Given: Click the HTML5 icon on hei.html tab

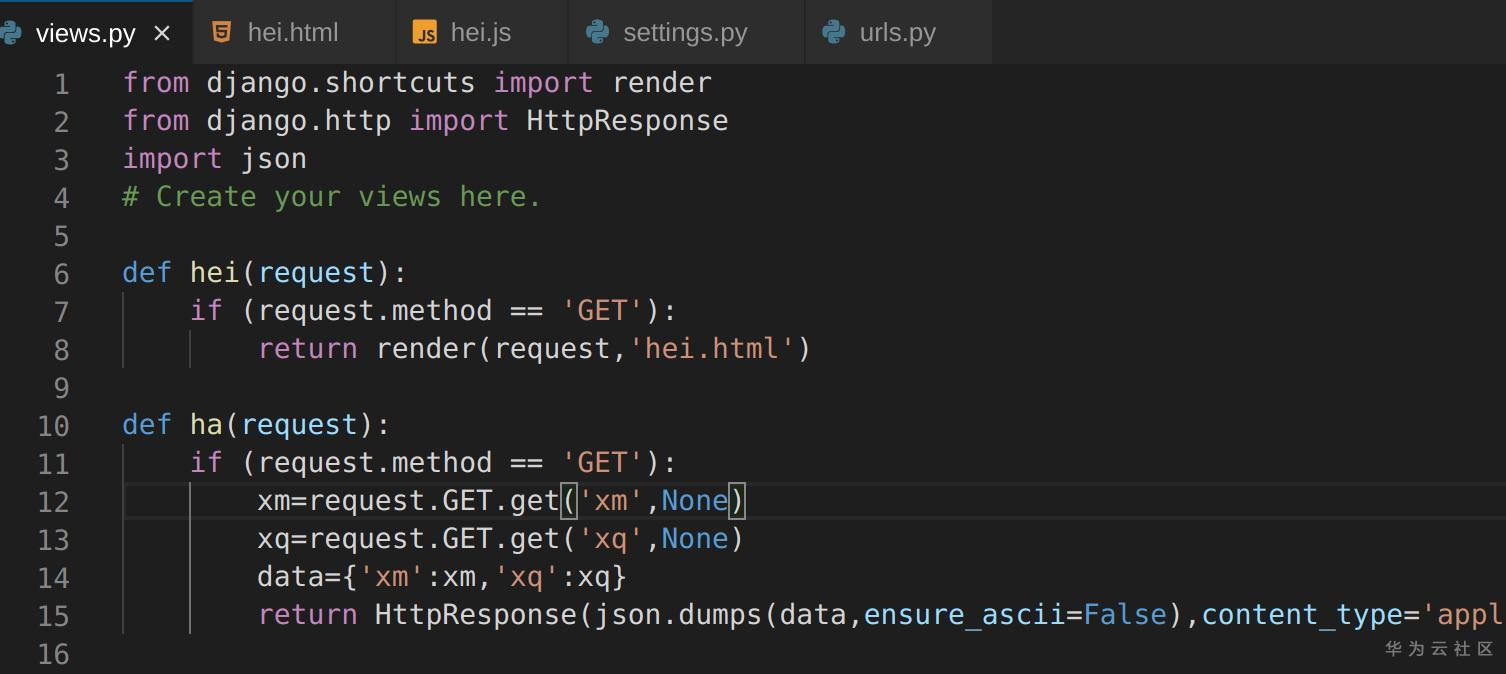Looking at the screenshot, I should pyautogui.click(x=222, y=32).
